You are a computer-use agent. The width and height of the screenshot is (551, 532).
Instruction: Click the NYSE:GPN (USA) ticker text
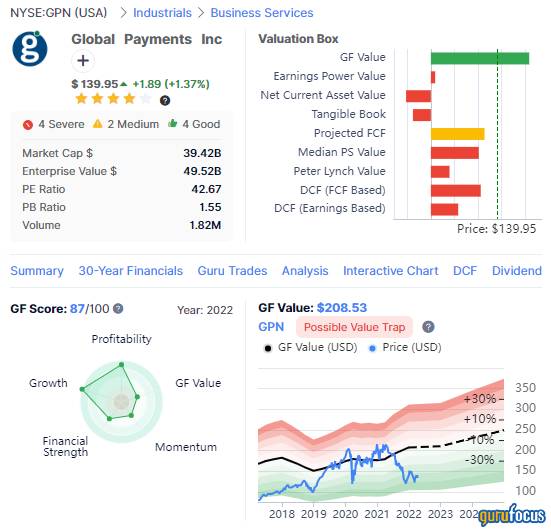[58, 13]
